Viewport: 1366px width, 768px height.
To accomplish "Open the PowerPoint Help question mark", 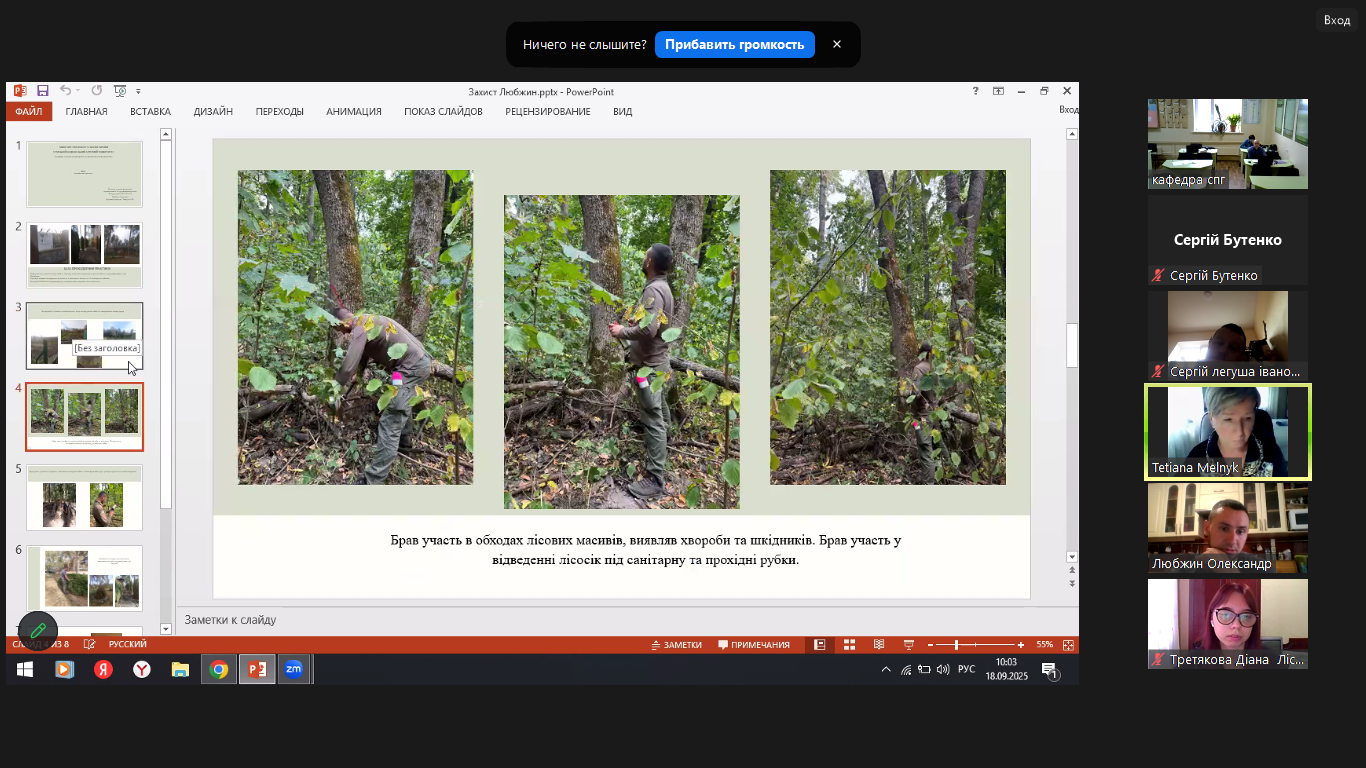I will pos(976,91).
